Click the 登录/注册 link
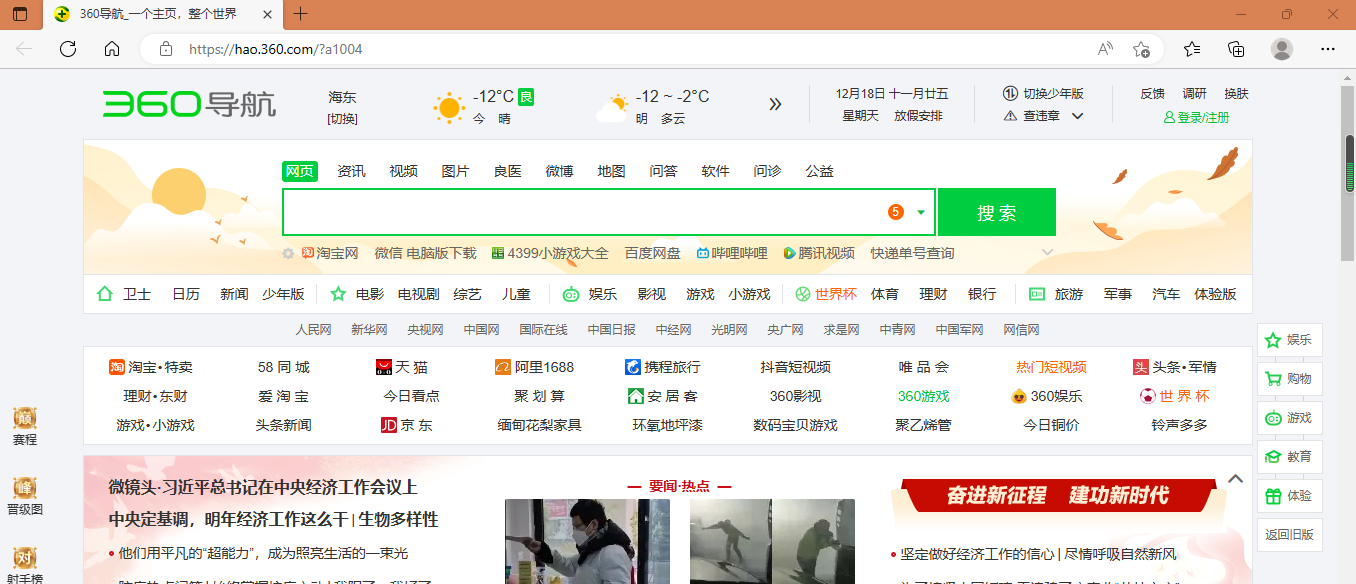Screen dimensions: 1356x584 (x=1196, y=117)
